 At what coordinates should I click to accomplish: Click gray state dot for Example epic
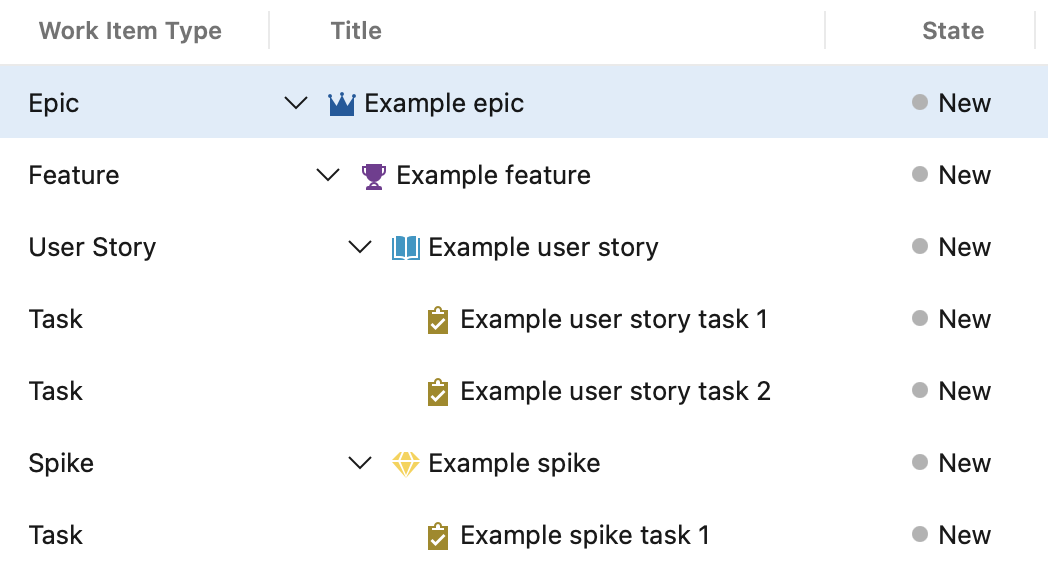(920, 102)
